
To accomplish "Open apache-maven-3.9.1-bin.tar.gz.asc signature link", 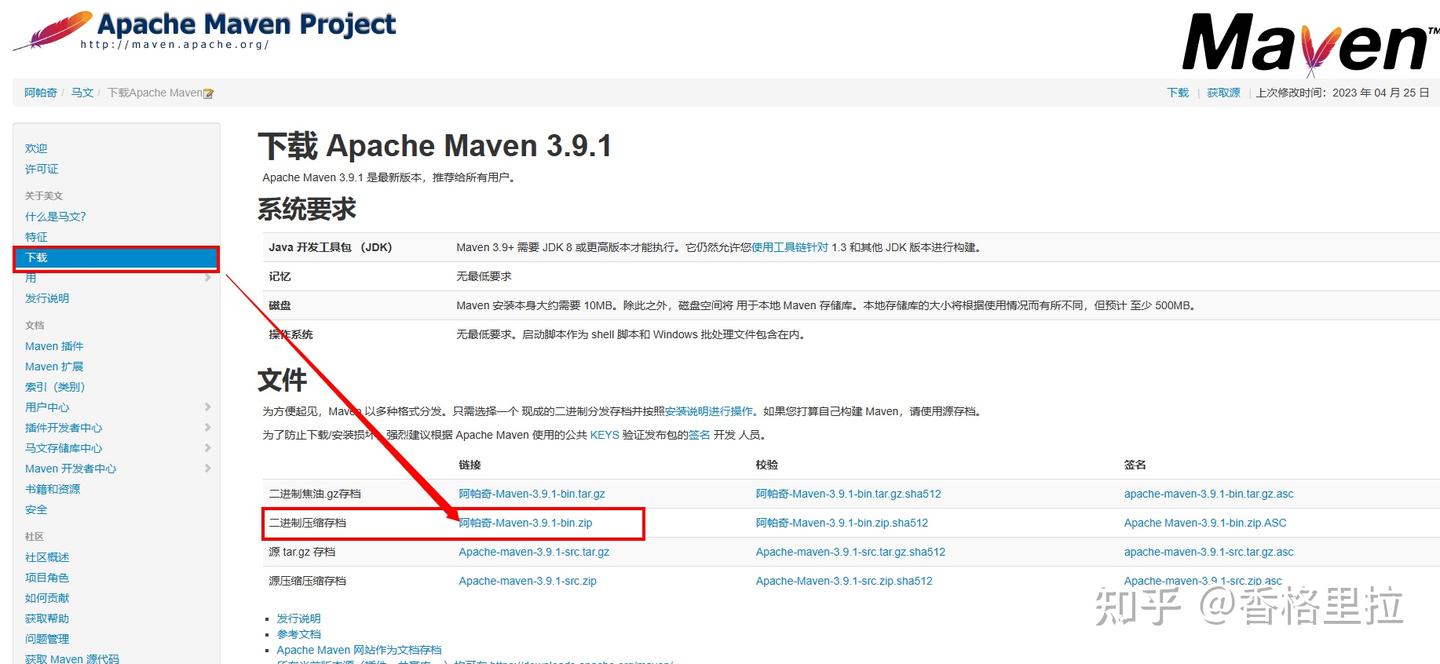I will tap(1209, 494).
